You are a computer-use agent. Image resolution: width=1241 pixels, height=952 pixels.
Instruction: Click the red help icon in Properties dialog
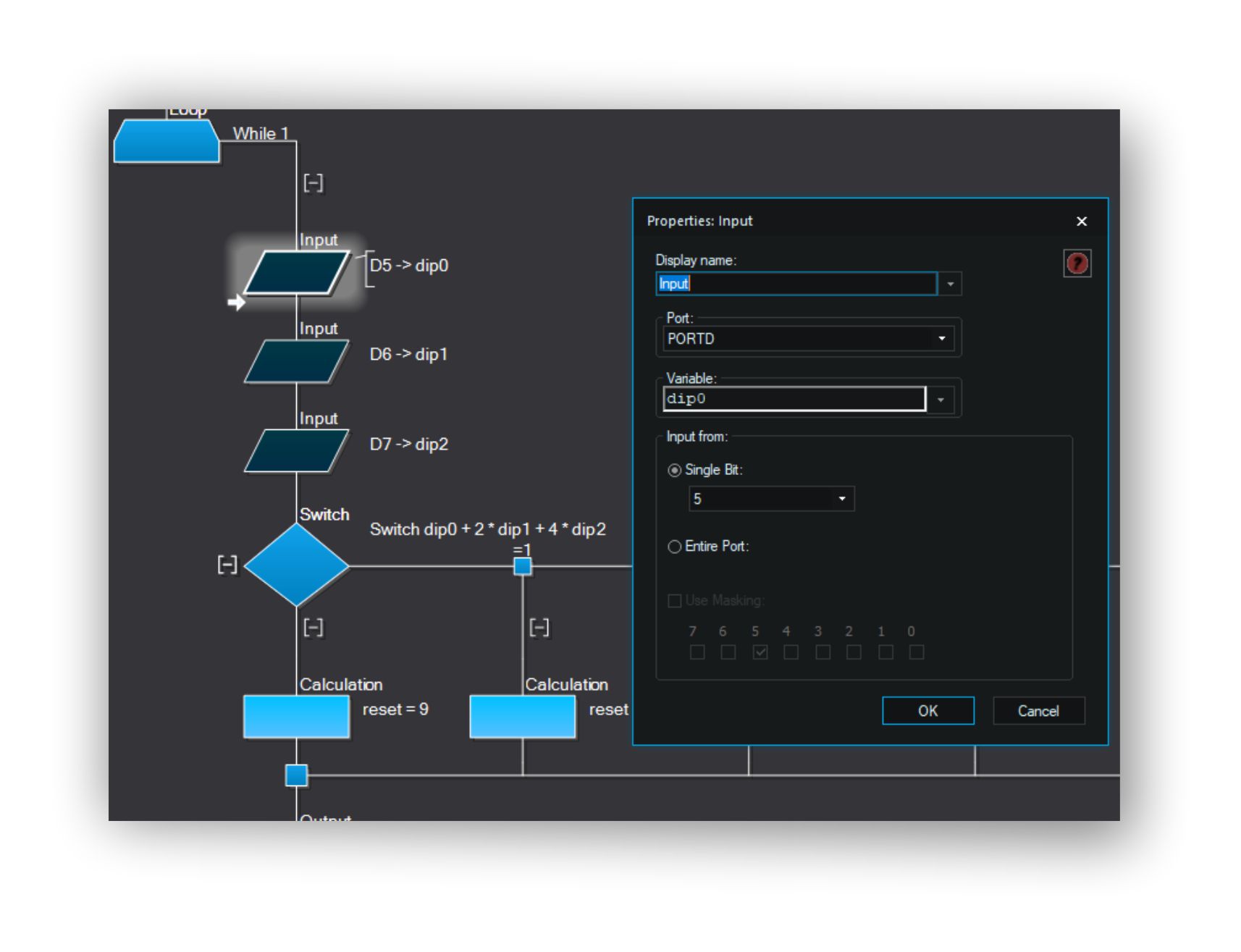(x=1077, y=264)
